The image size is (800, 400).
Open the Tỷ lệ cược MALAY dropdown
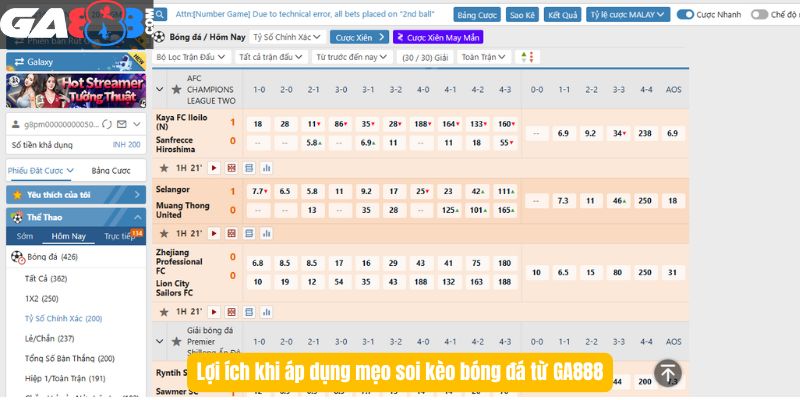coord(628,14)
